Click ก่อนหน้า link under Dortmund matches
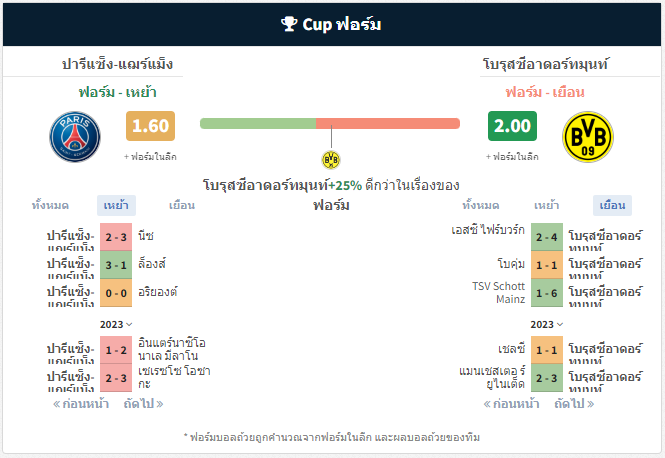This screenshot has height=458, width=665. click(x=511, y=403)
